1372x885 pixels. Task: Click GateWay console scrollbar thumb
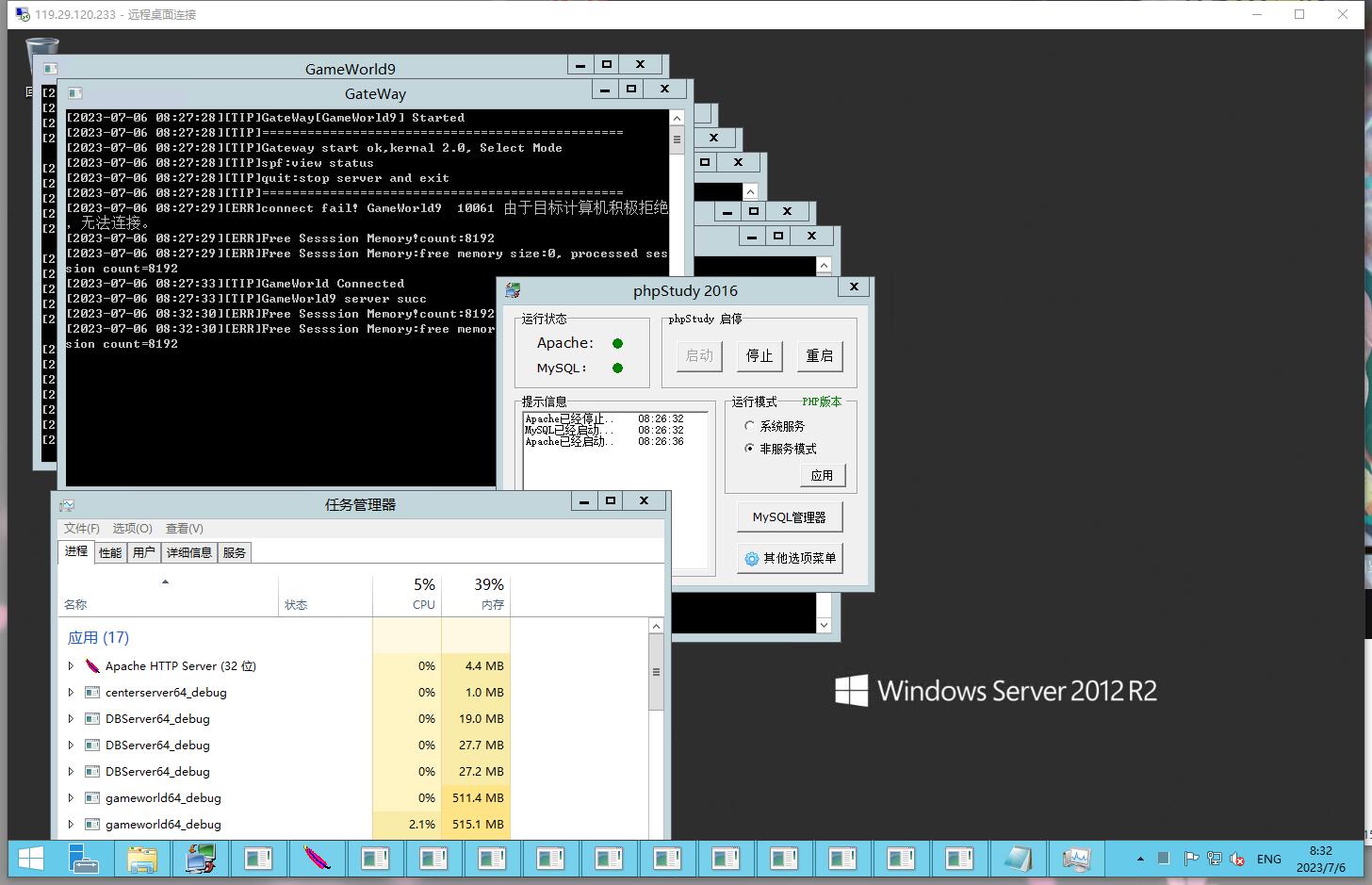[677, 139]
